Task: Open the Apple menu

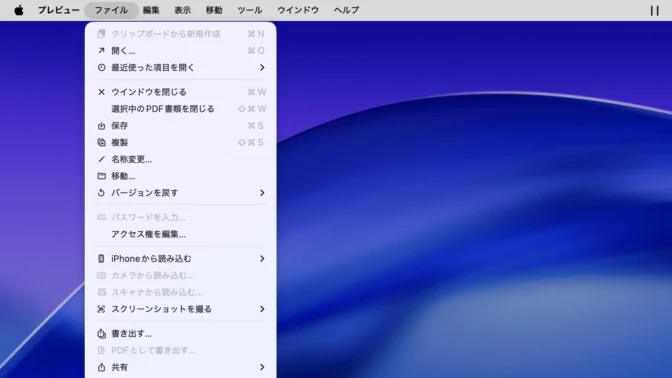Action: tap(19, 10)
